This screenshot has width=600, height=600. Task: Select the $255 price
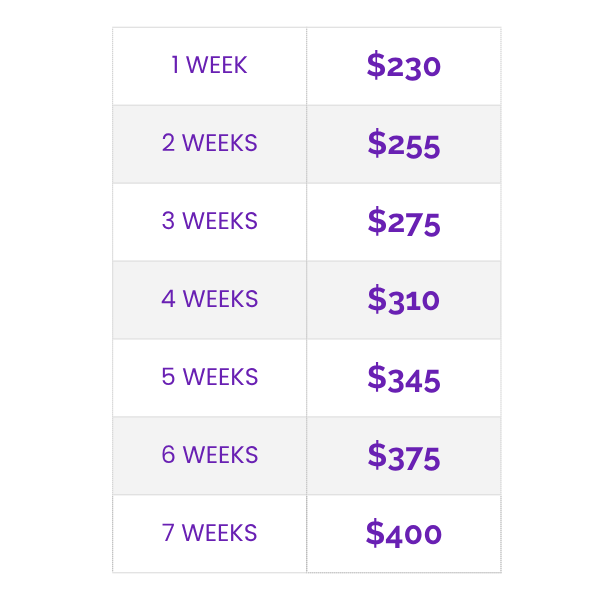pos(403,144)
